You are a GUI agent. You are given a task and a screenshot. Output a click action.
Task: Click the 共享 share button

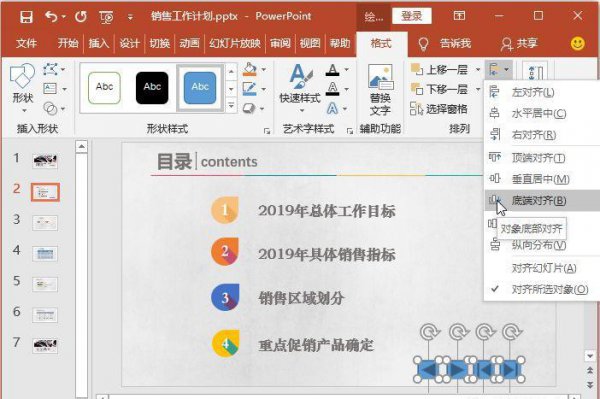[519, 44]
